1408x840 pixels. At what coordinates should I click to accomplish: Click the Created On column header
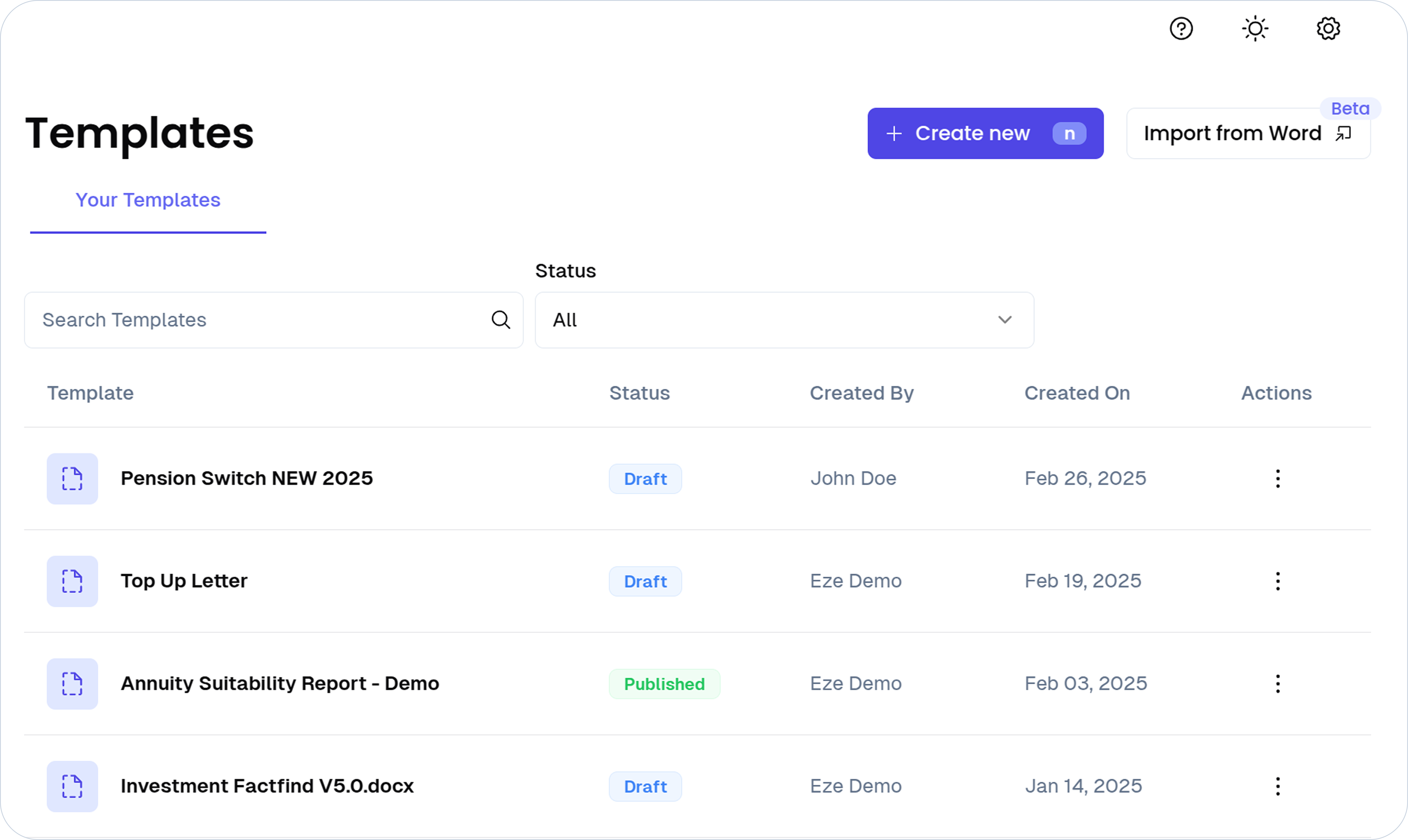(x=1077, y=393)
